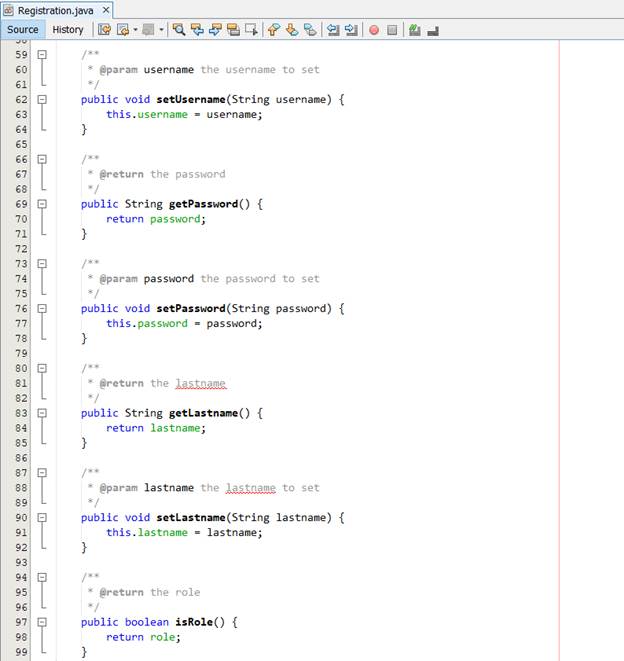
Task: Click line number 63 in gutter
Action: (x=21, y=114)
